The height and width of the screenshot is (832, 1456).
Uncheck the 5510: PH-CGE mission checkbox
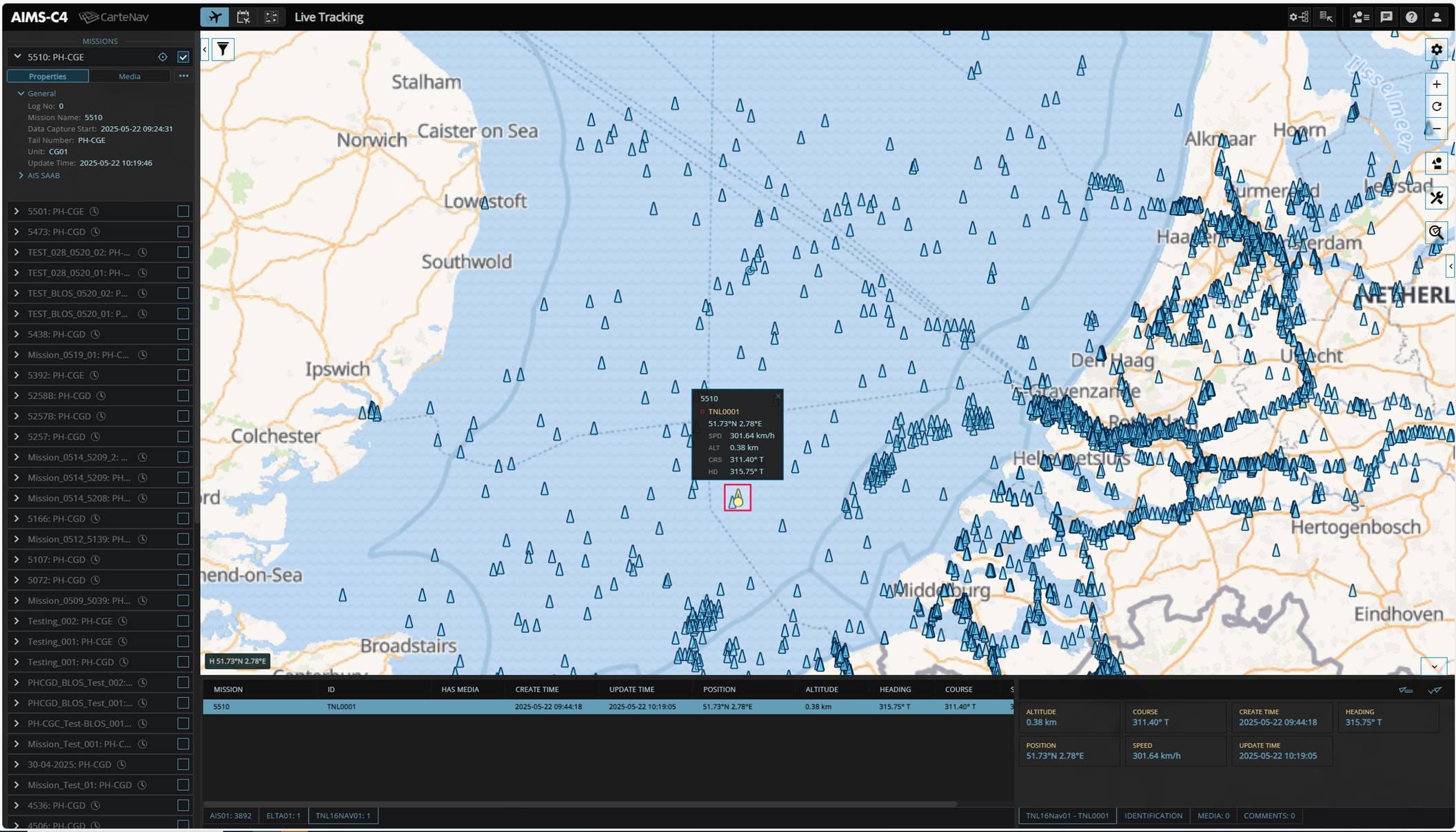click(x=183, y=57)
